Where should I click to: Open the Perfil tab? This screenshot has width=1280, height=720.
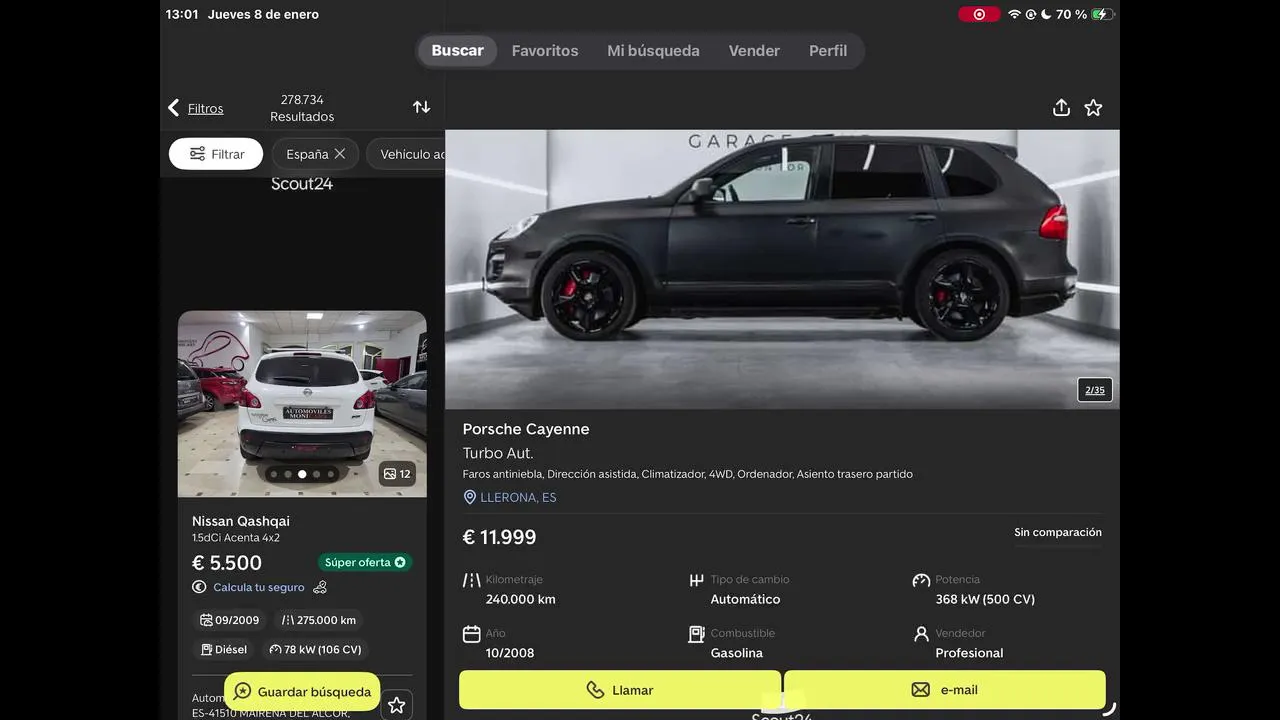(828, 51)
